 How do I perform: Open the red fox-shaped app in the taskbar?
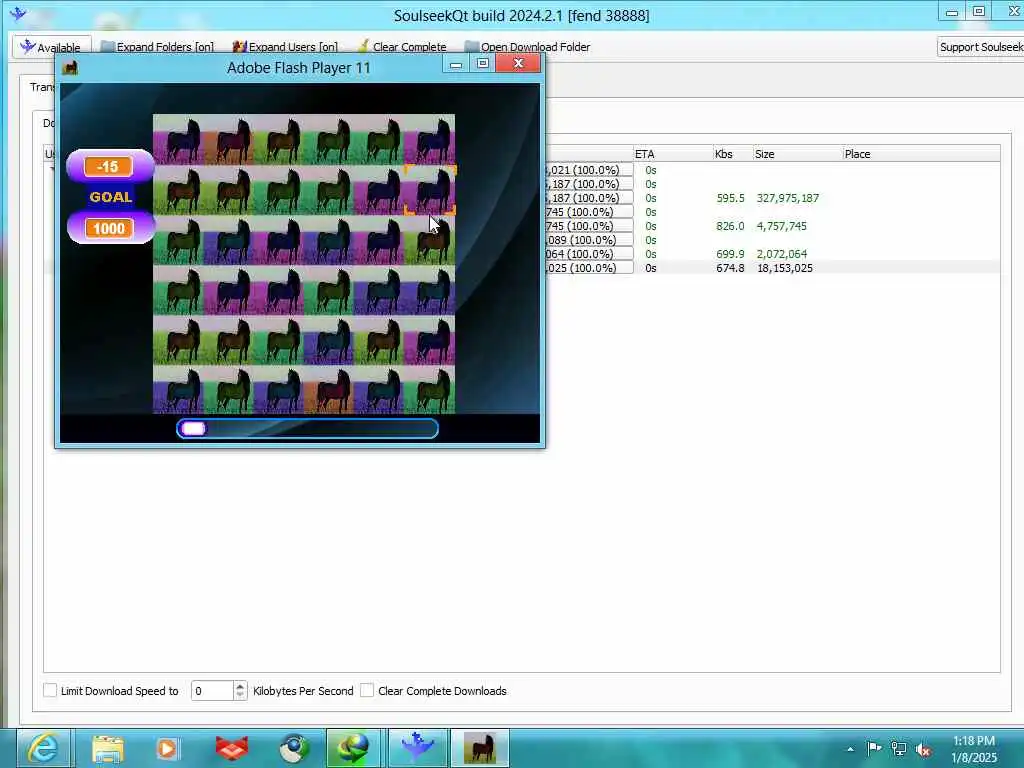[x=232, y=748]
